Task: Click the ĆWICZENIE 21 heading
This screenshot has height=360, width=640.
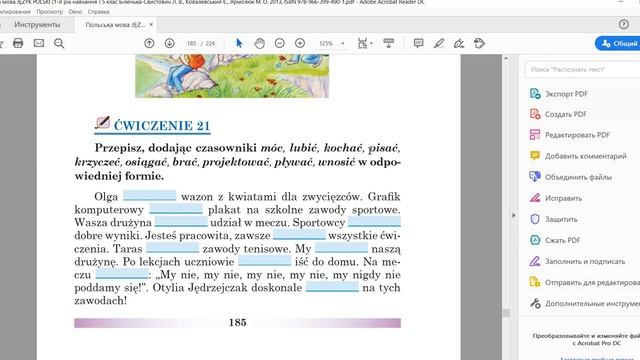Action: click(162, 125)
